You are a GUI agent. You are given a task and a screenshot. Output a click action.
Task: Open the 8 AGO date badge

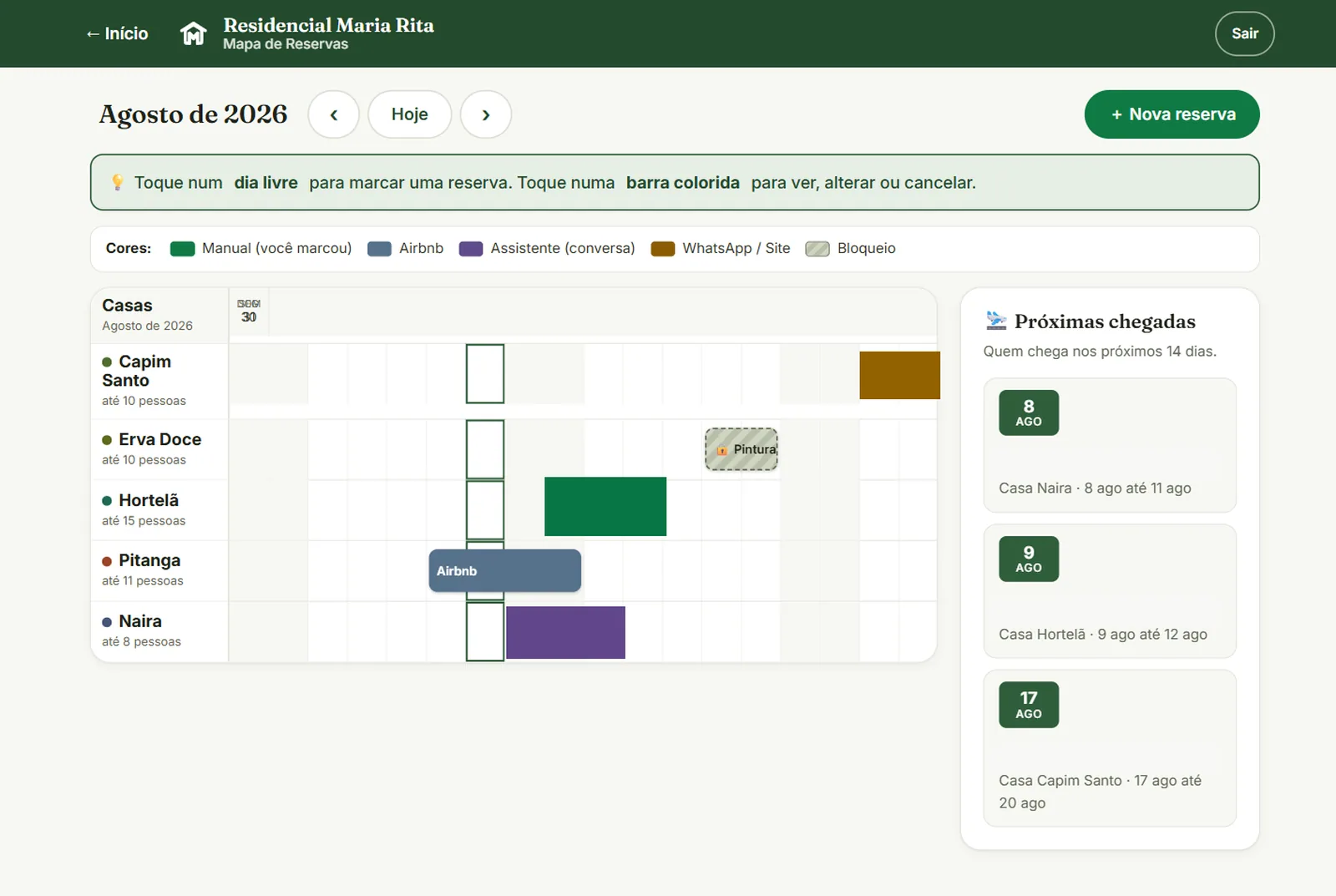tap(1029, 413)
